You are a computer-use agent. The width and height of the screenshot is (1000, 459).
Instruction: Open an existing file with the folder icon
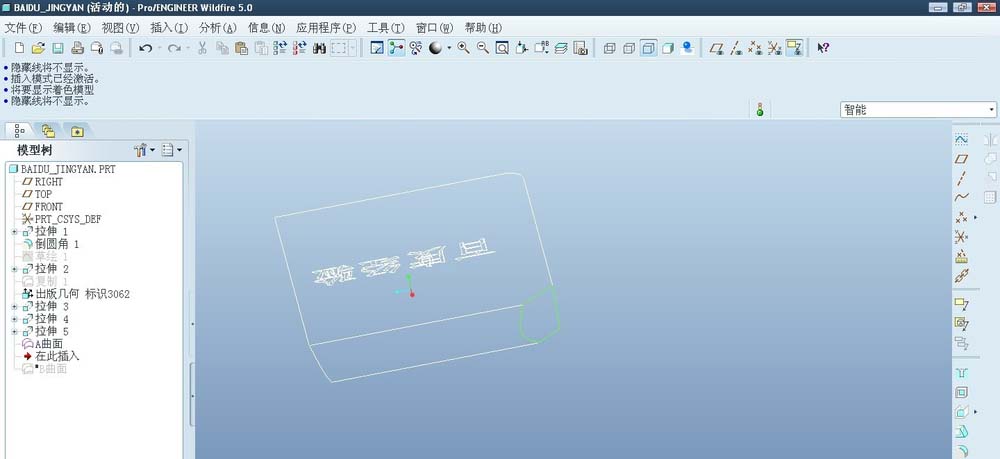(x=38, y=48)
